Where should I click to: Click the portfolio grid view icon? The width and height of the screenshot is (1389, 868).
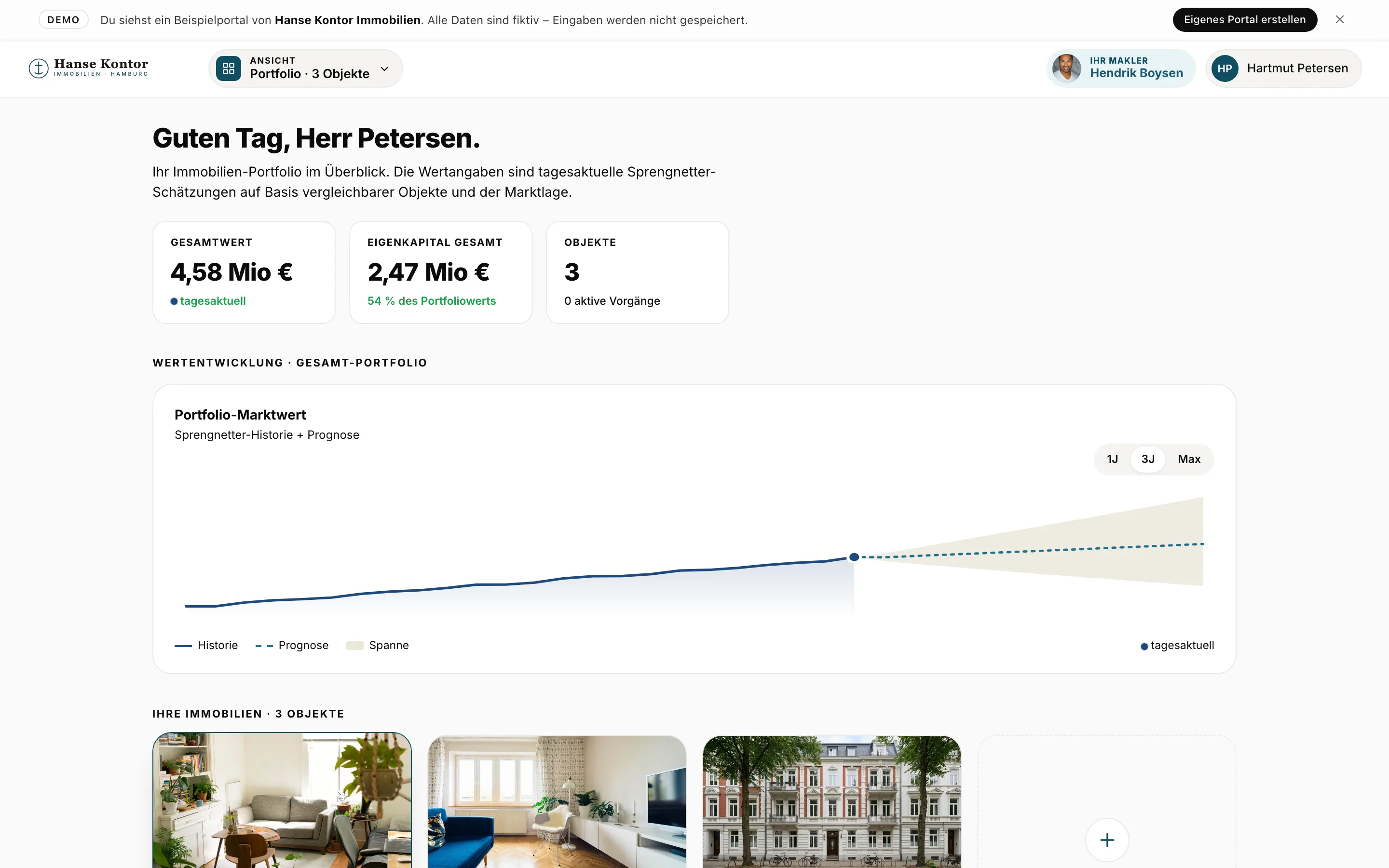pos(229,68)
